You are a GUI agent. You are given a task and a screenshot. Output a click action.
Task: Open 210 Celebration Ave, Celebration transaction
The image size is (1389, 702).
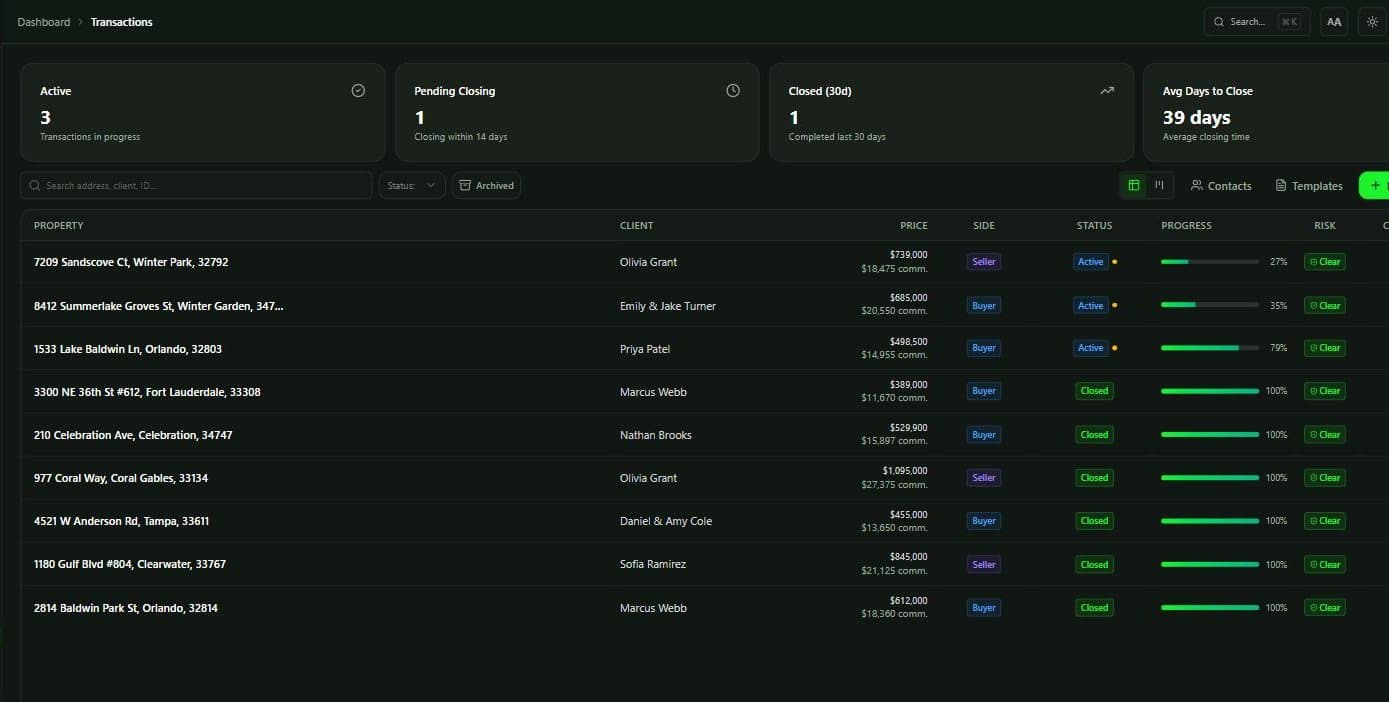point(133,435)
